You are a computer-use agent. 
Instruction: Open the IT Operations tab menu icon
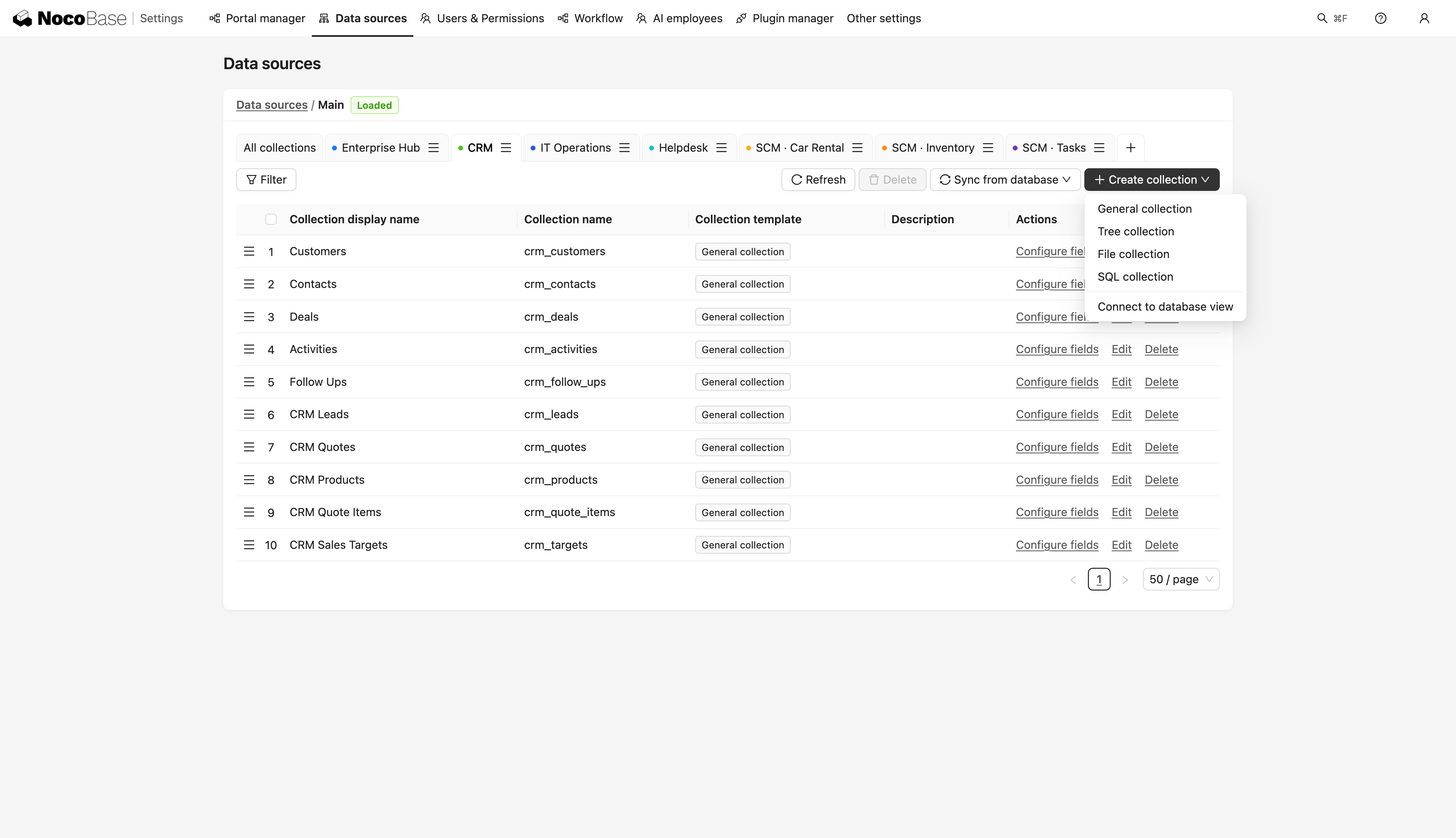(x=624, y=148)
